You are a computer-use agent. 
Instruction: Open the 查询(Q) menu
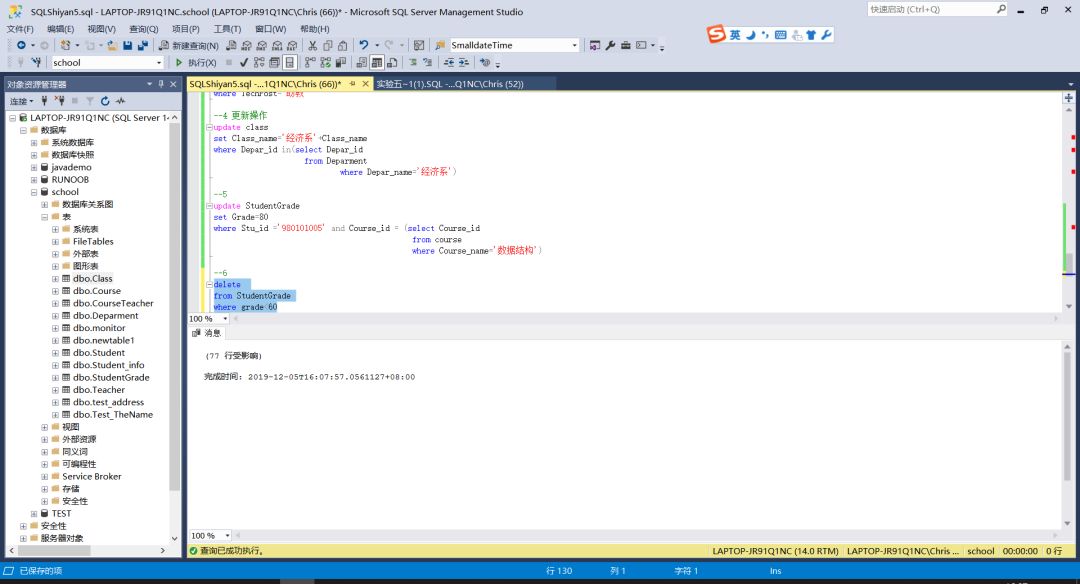pyautogui.click(x=143, y=29)
